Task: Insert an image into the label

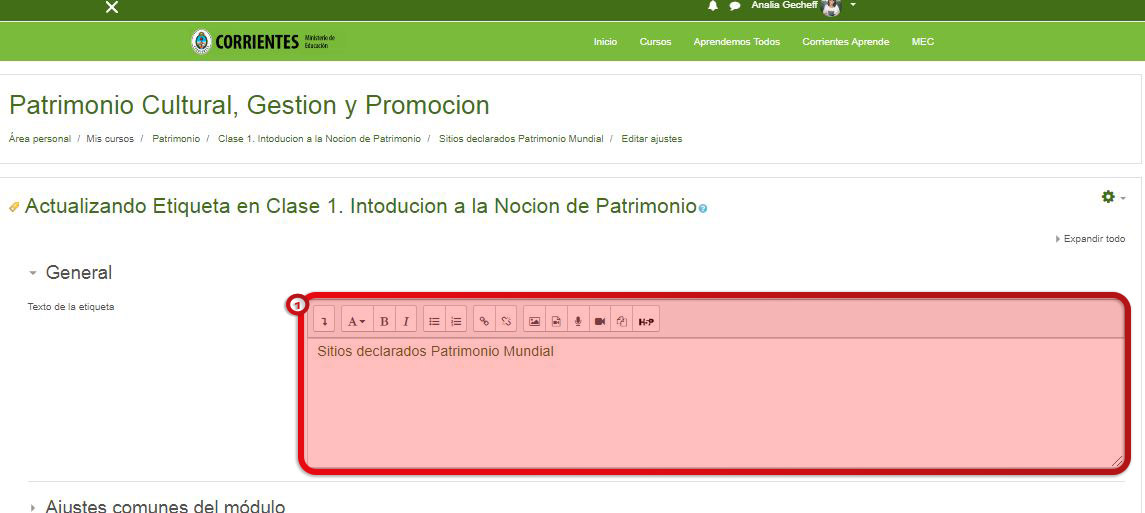Action: tap(535, 321)
